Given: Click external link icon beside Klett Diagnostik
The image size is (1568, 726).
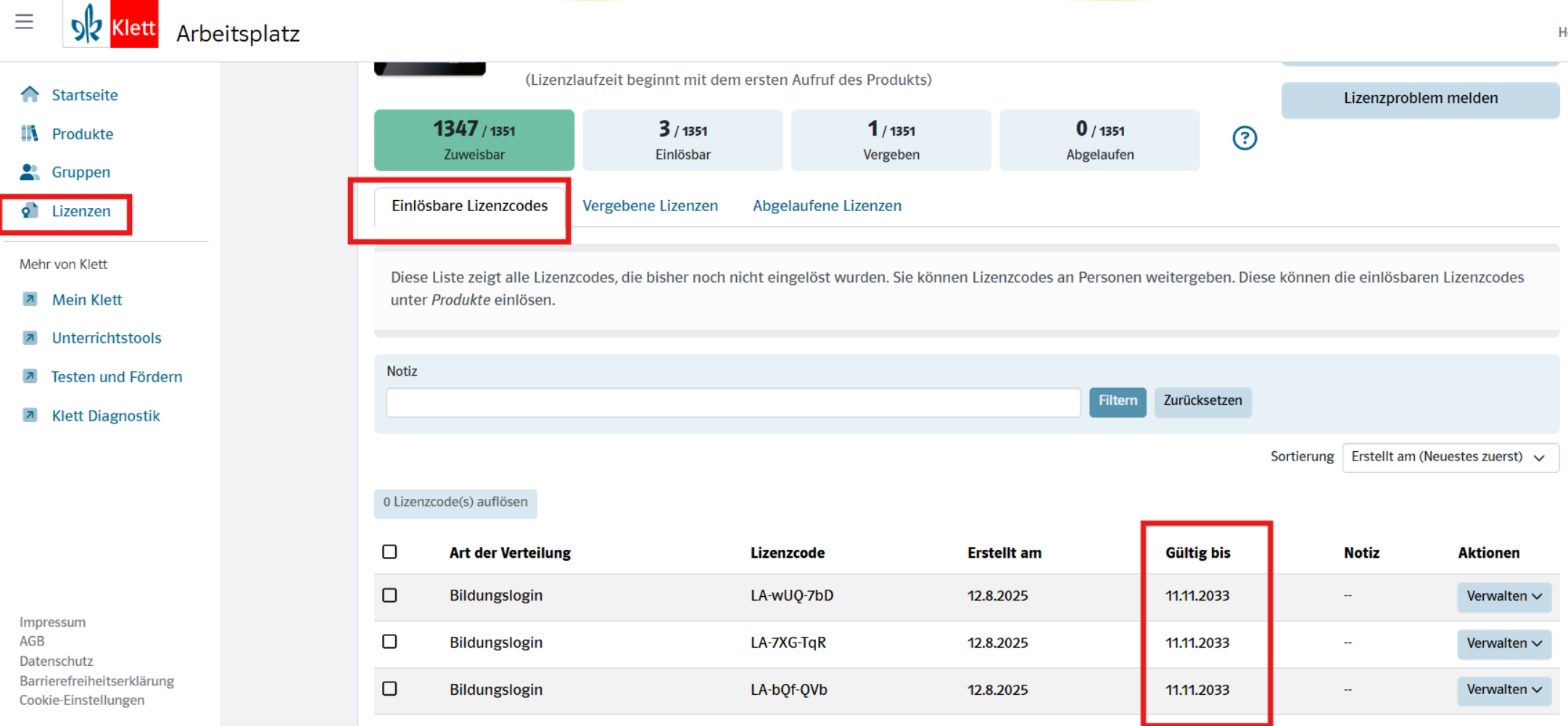Looking at the screenshot, I should (30, 416).
